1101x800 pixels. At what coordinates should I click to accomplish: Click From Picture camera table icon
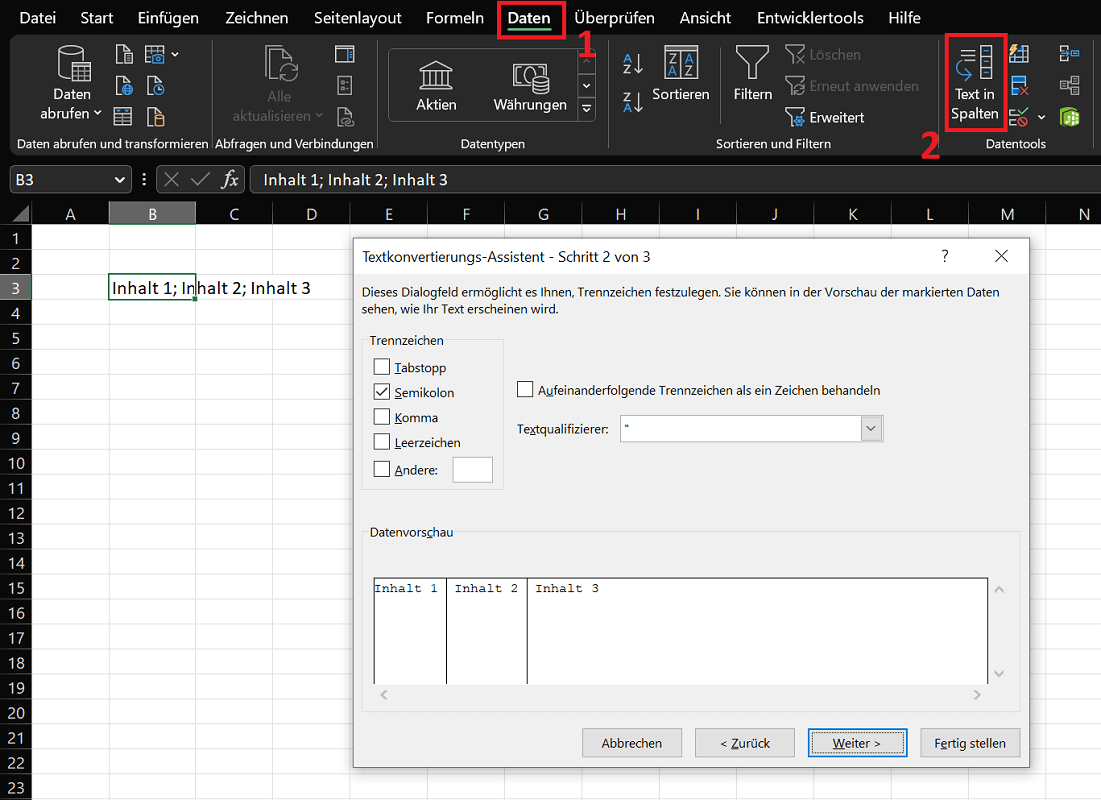click(x=154, y=54)
